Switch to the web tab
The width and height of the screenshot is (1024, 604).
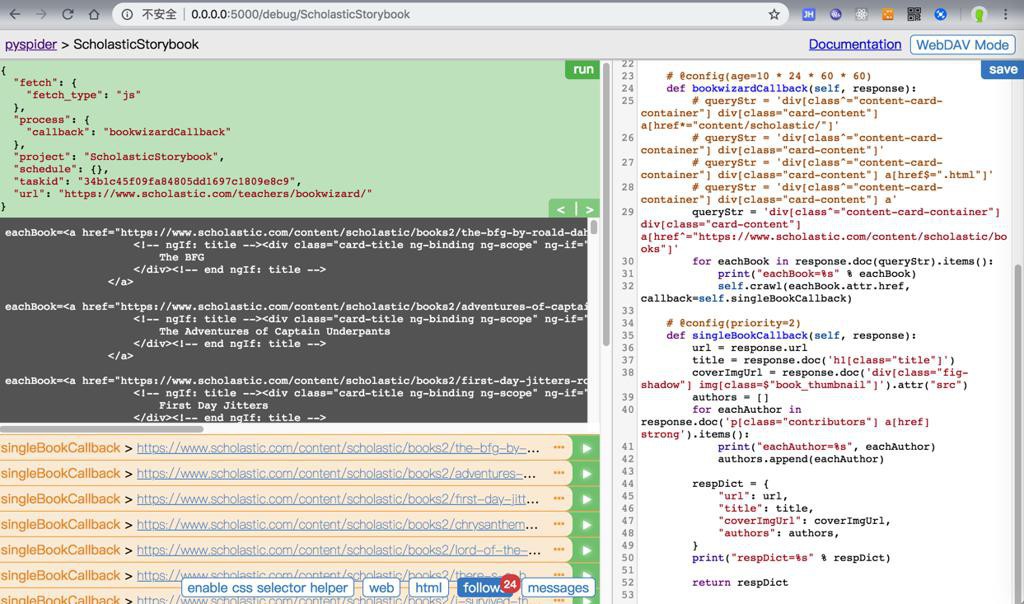381,588
